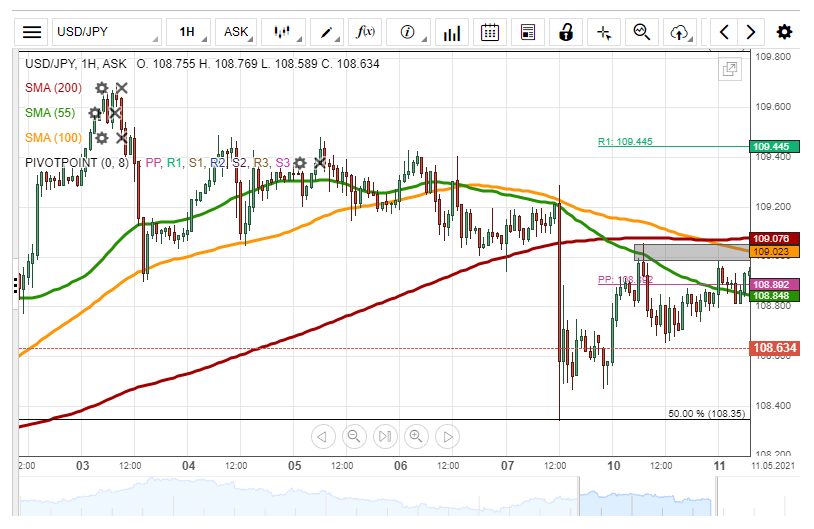This screenshot has width=814, height=529.
Task: Open the calendar date picker icon
Action: pyautogui.click(x=490, y=32)
